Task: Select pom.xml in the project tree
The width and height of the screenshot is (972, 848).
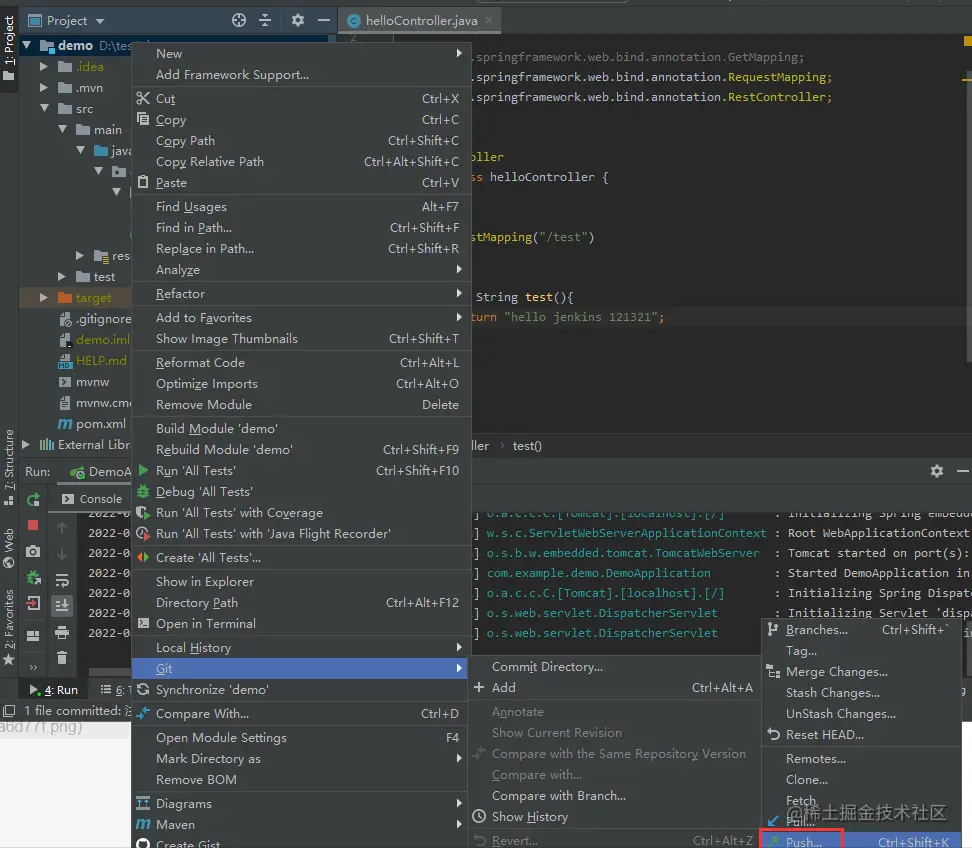Action: [x=100, y=424]
